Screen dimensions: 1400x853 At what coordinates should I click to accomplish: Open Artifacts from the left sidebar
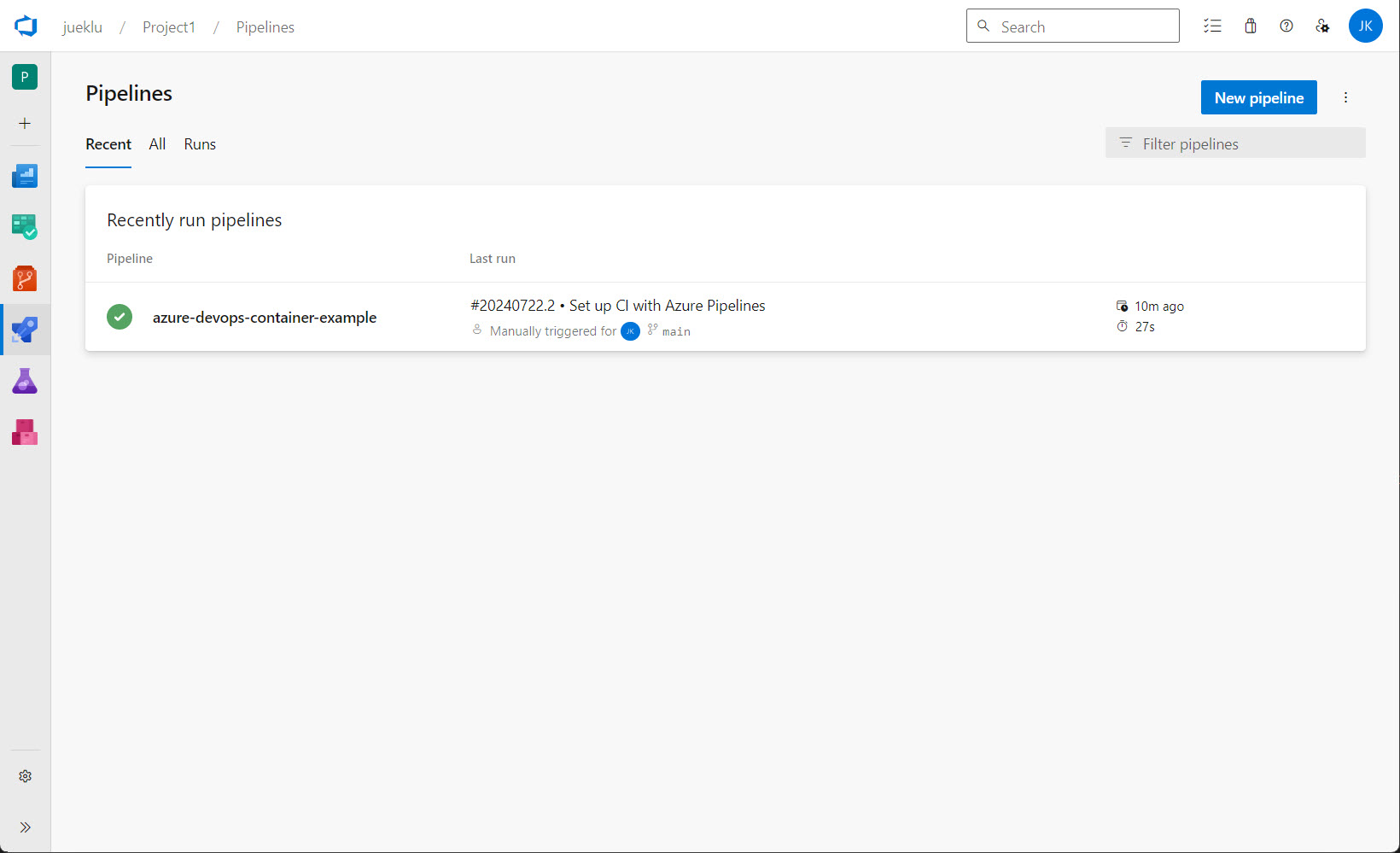25,432
